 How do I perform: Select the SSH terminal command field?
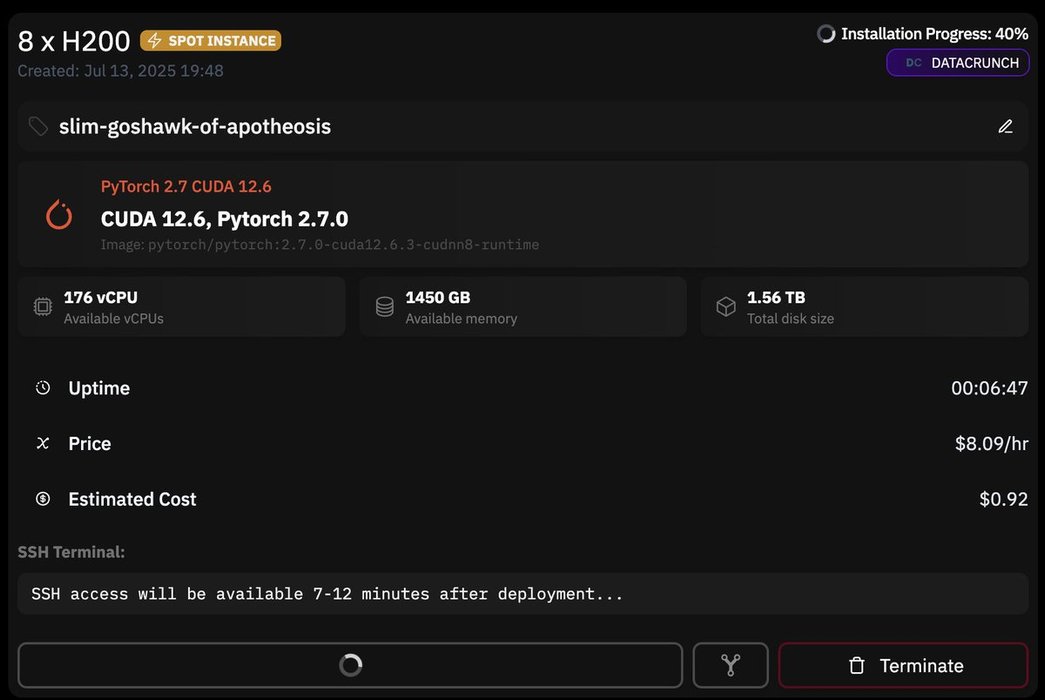click(522, 594)
